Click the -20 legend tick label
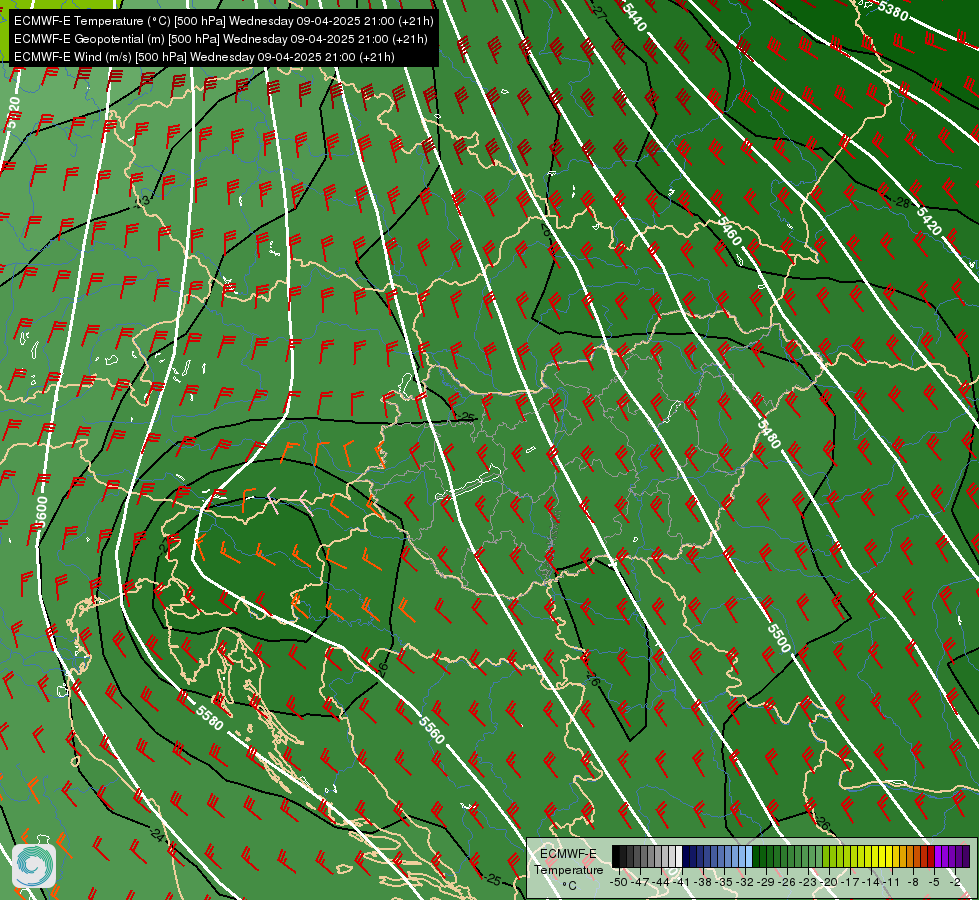The width and height of the screenshot is (979, 900). [x=829, y=883]
